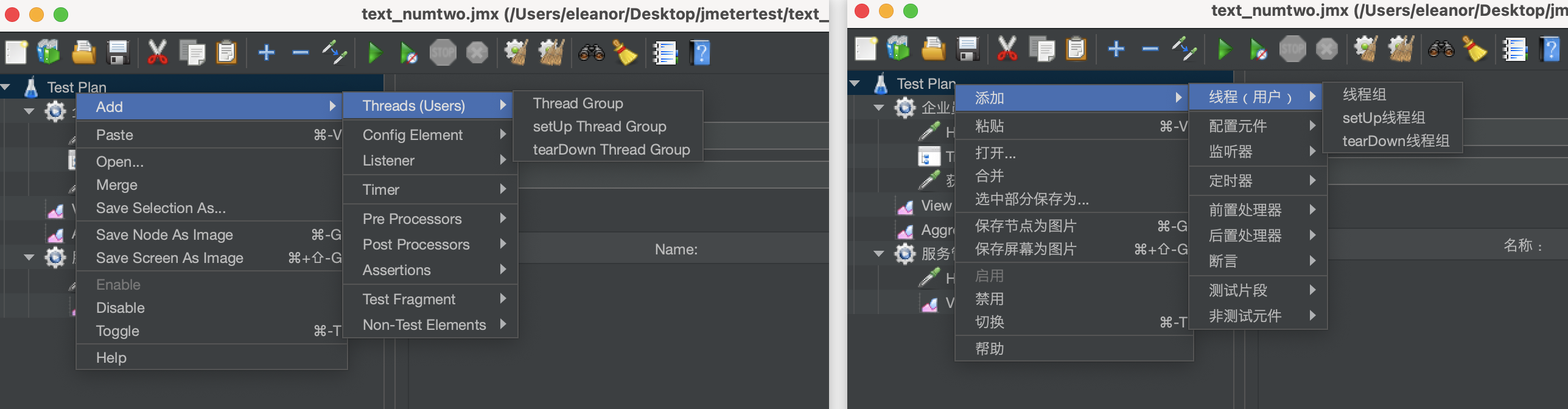Click Expand All plus icon in left window
This screenshot has width=1568, height=409.
267,52
